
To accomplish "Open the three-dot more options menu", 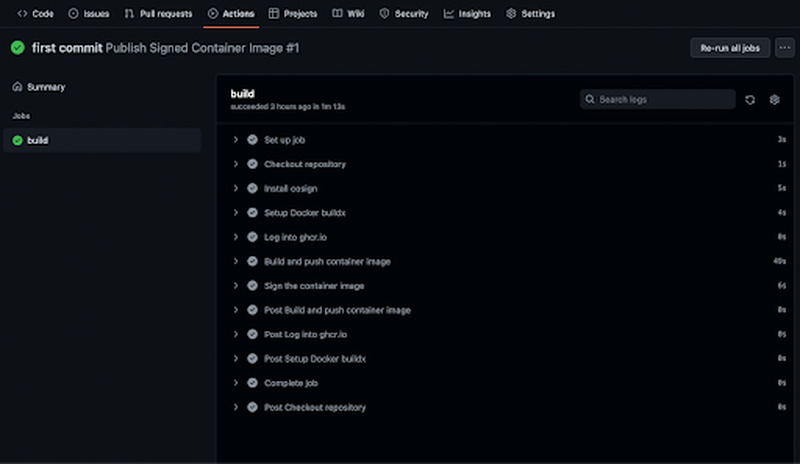I will [784, 48].
